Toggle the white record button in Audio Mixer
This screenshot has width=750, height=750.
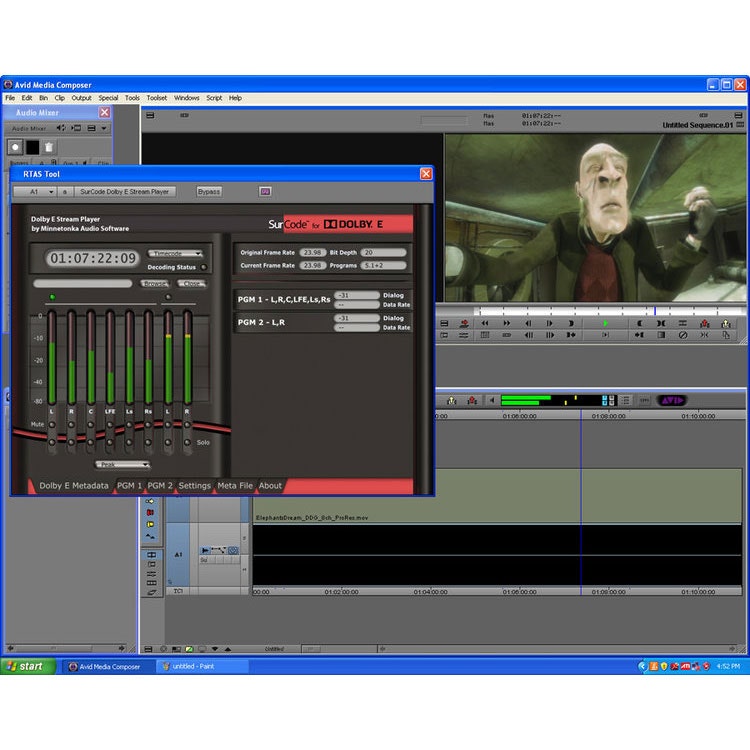point(15,147)
